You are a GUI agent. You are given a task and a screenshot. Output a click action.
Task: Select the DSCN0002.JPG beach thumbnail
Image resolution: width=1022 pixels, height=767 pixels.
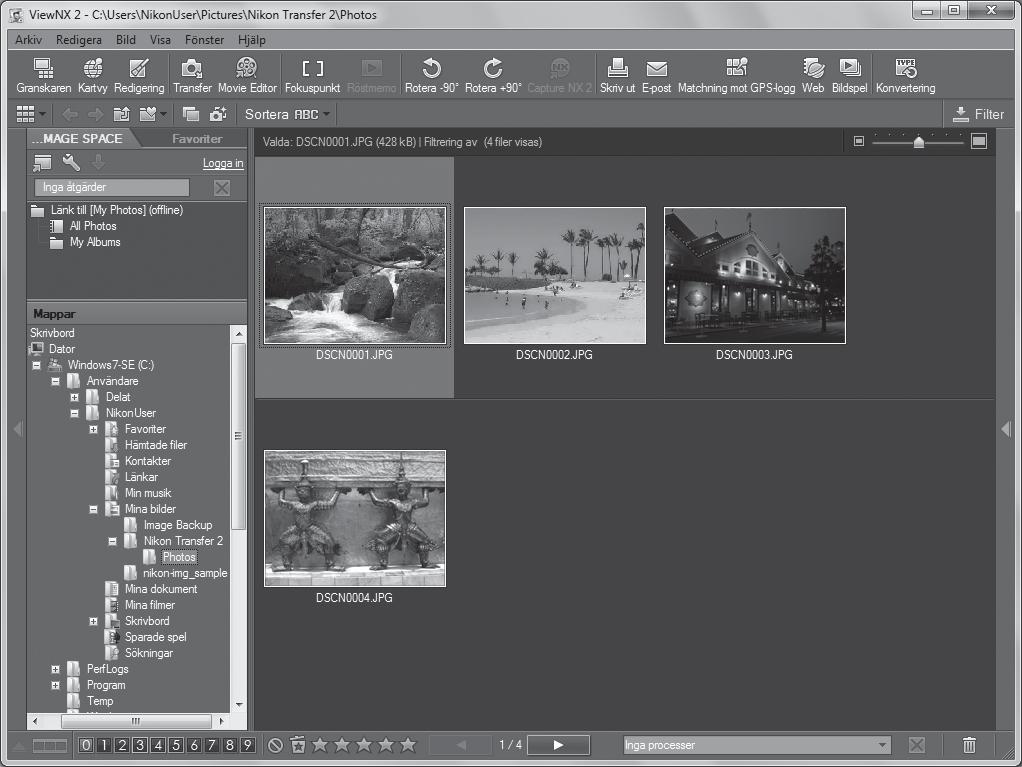(555, 276)
